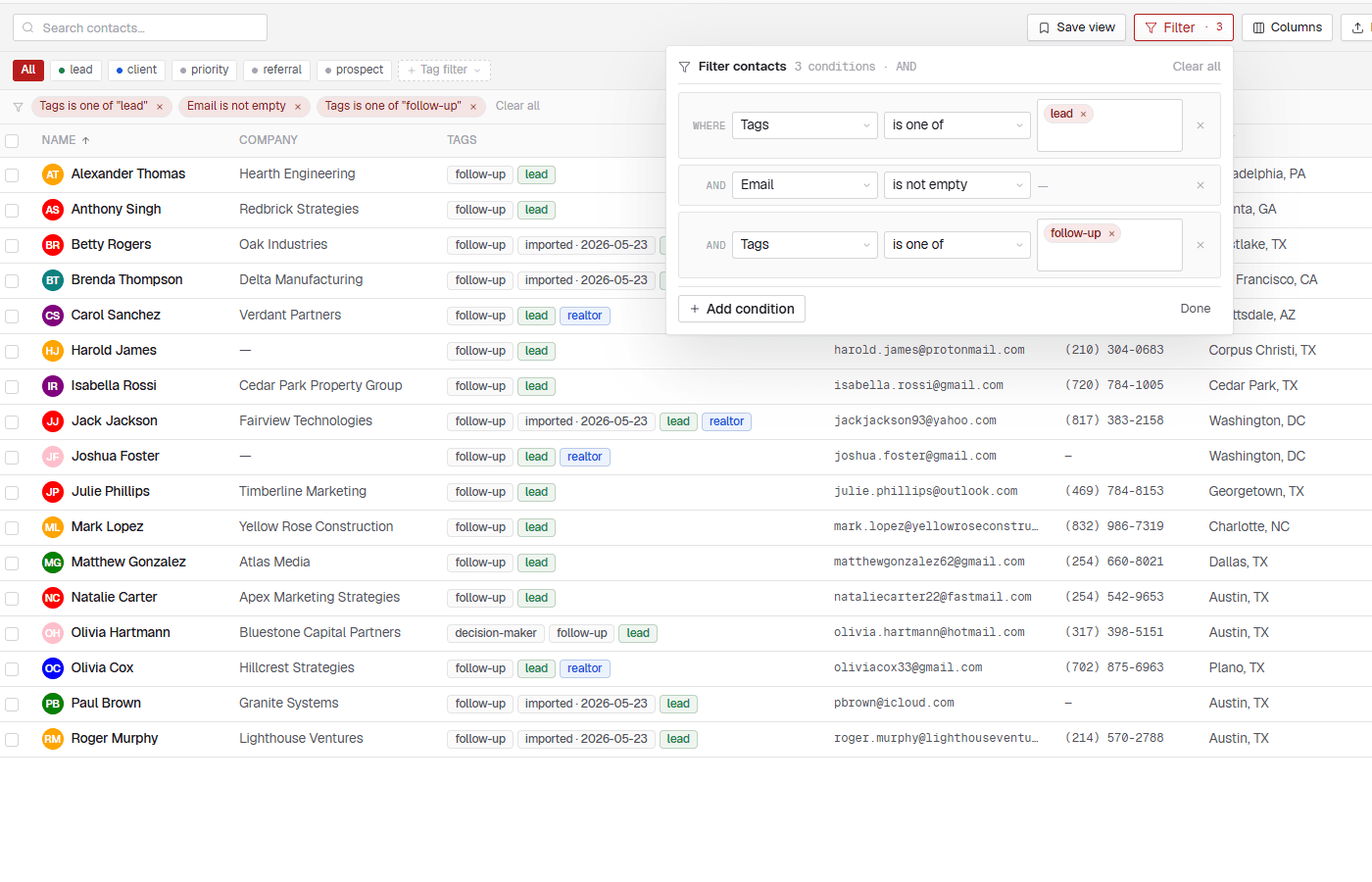The image size is (1372, 882).
Task: Select Betty Rogers row checkbox
Action: pos(12,246)
